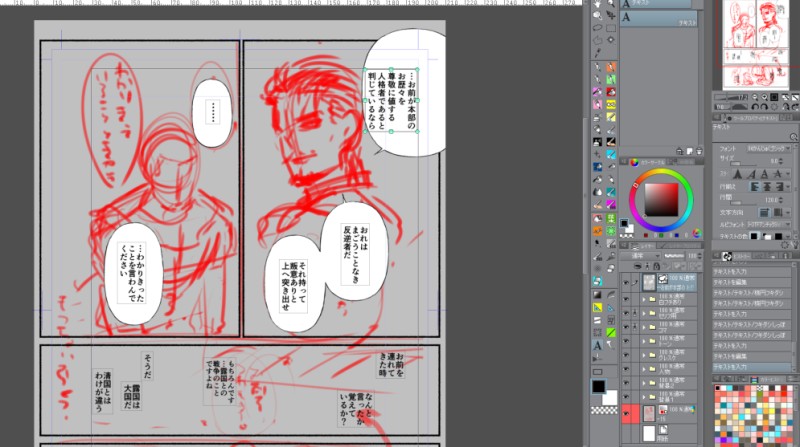The height and width of the screenshot is (447, 800).
Task: Open the tool property panel tab
Action: tap(755, 118)
